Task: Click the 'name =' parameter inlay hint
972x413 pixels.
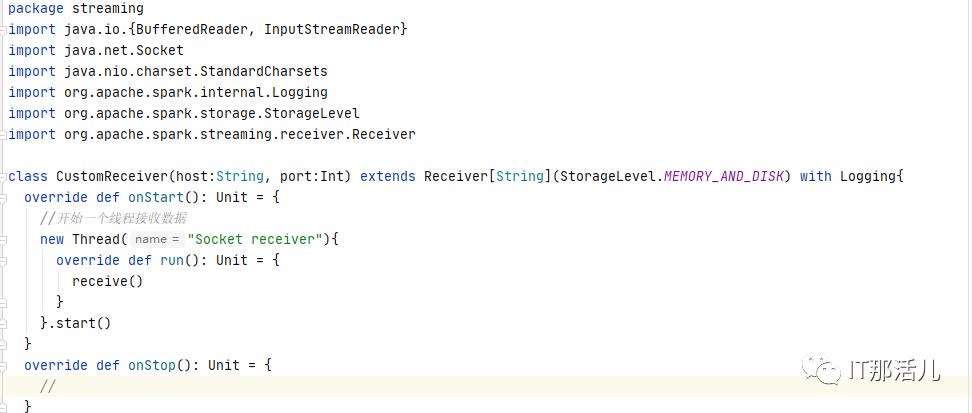Action: pyautogui.click(x=157, y=239)
